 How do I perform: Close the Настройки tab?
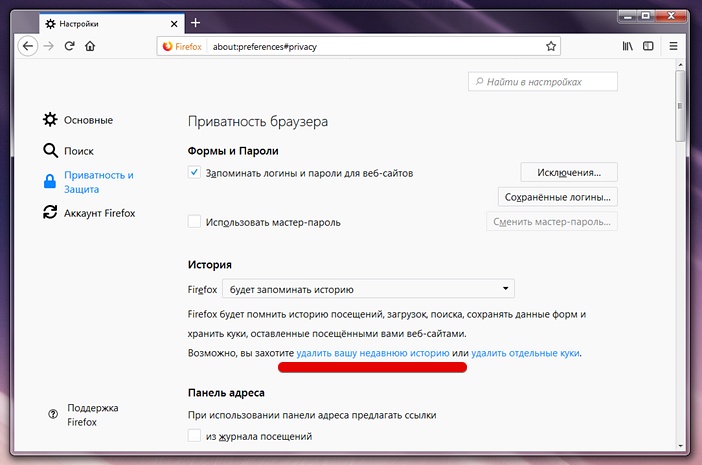coord(174,24)
